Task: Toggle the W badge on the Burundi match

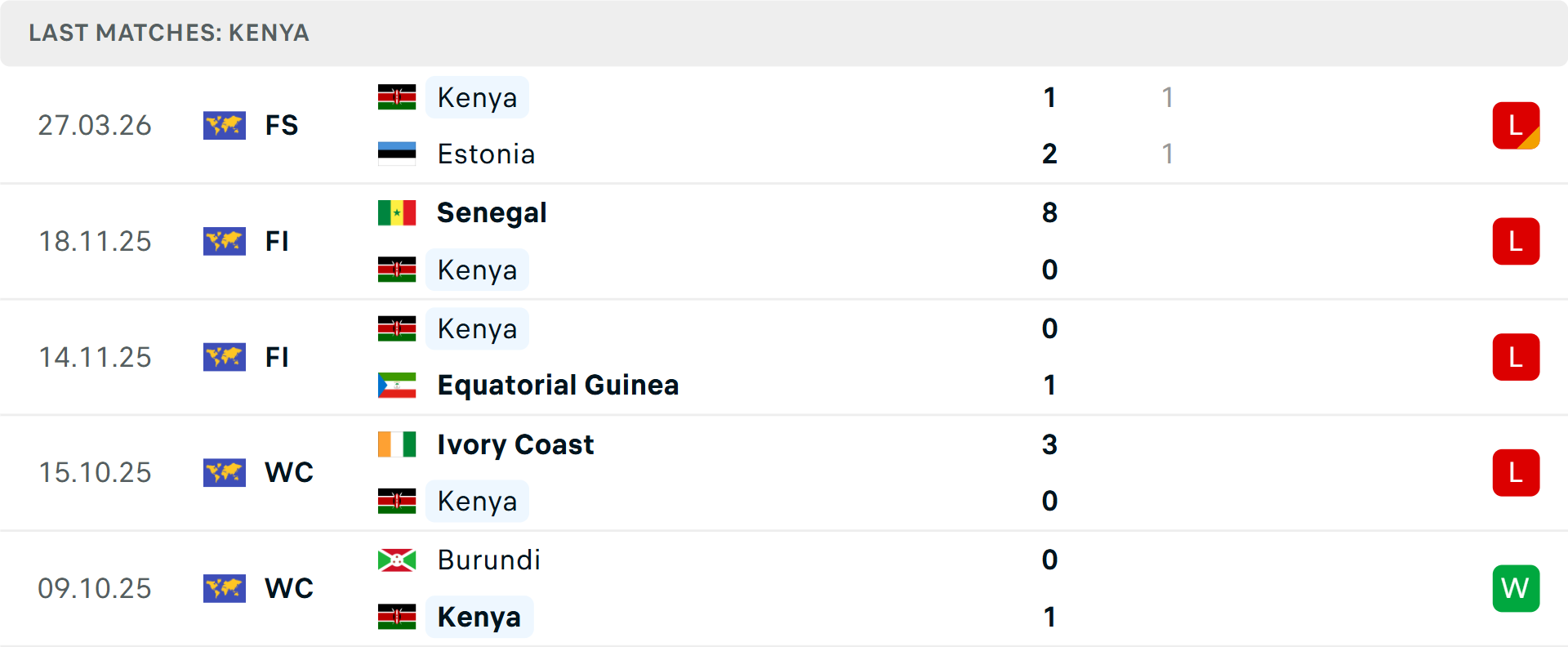Action: click(x=1517, y=588)
